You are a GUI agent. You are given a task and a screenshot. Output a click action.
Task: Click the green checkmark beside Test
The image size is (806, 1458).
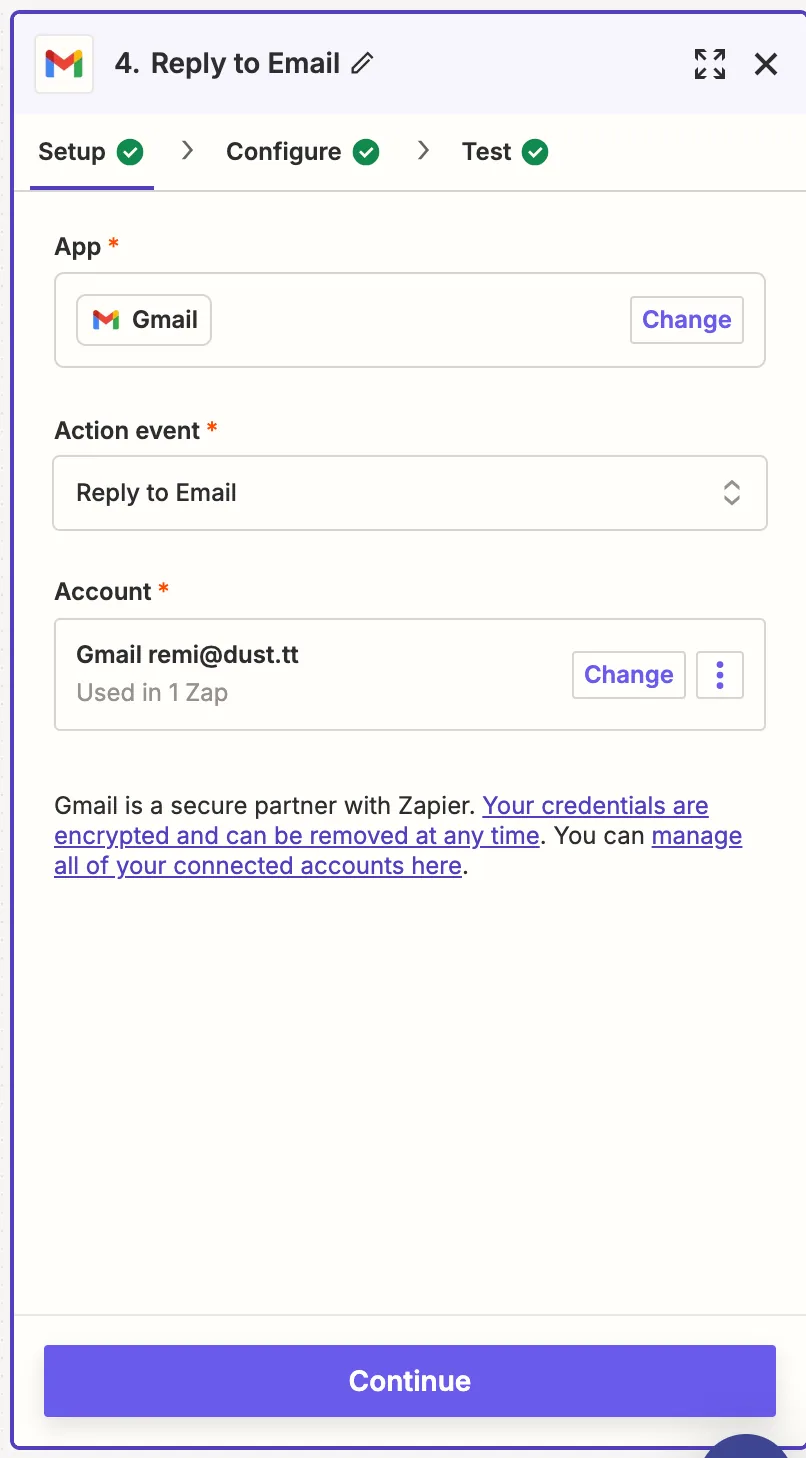click(x=536, y=152)
